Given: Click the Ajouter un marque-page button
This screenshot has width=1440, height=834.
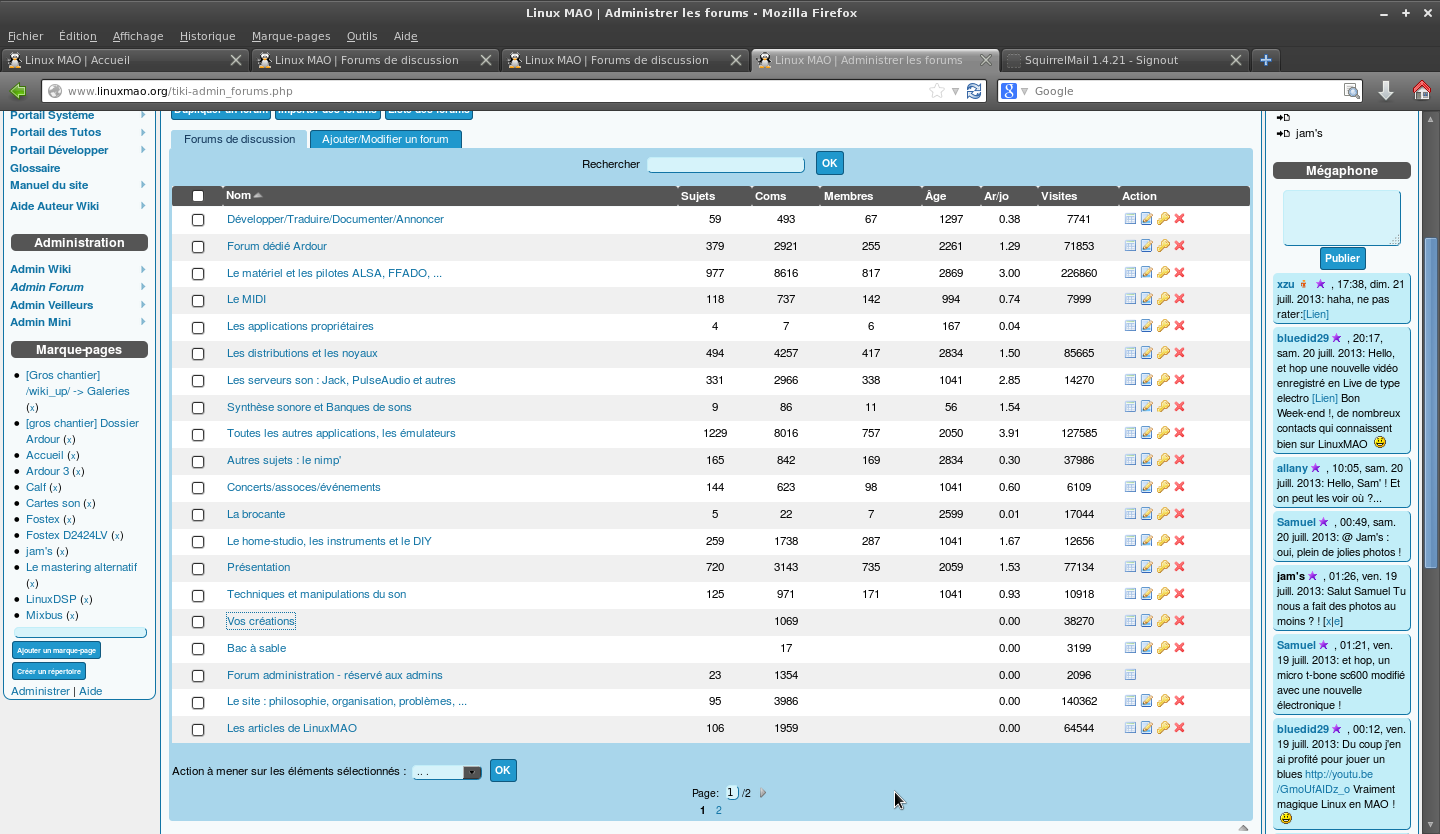Looking at the screenshot, I should 56,650.
